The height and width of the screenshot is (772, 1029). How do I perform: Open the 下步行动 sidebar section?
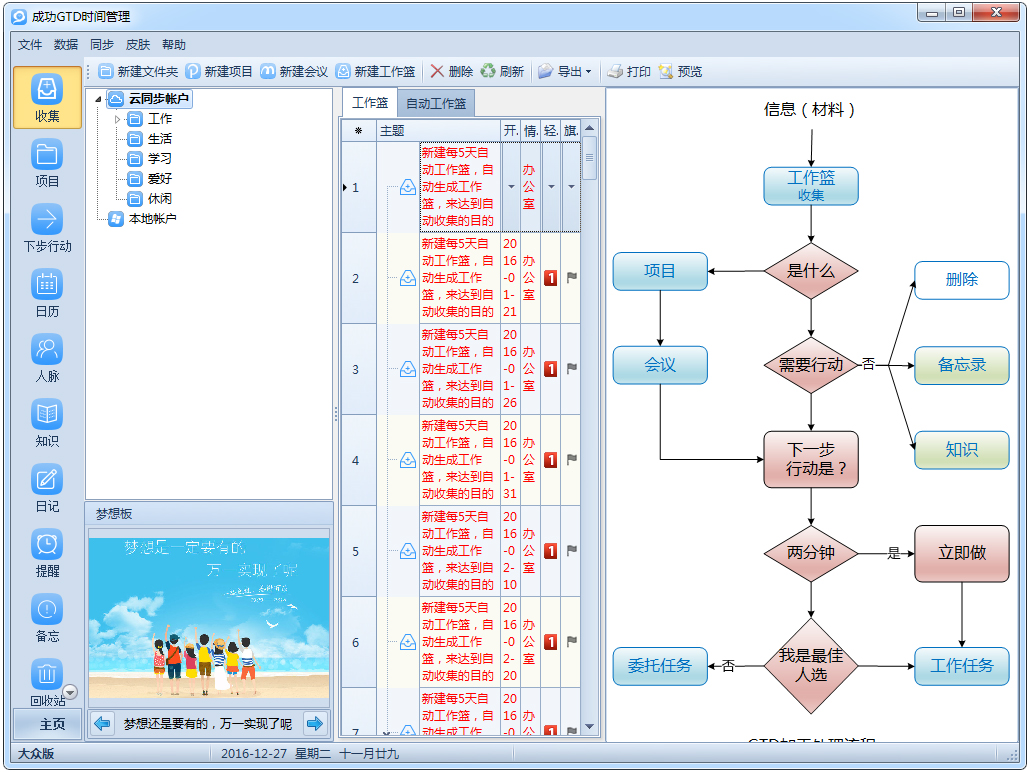[47, 228]
